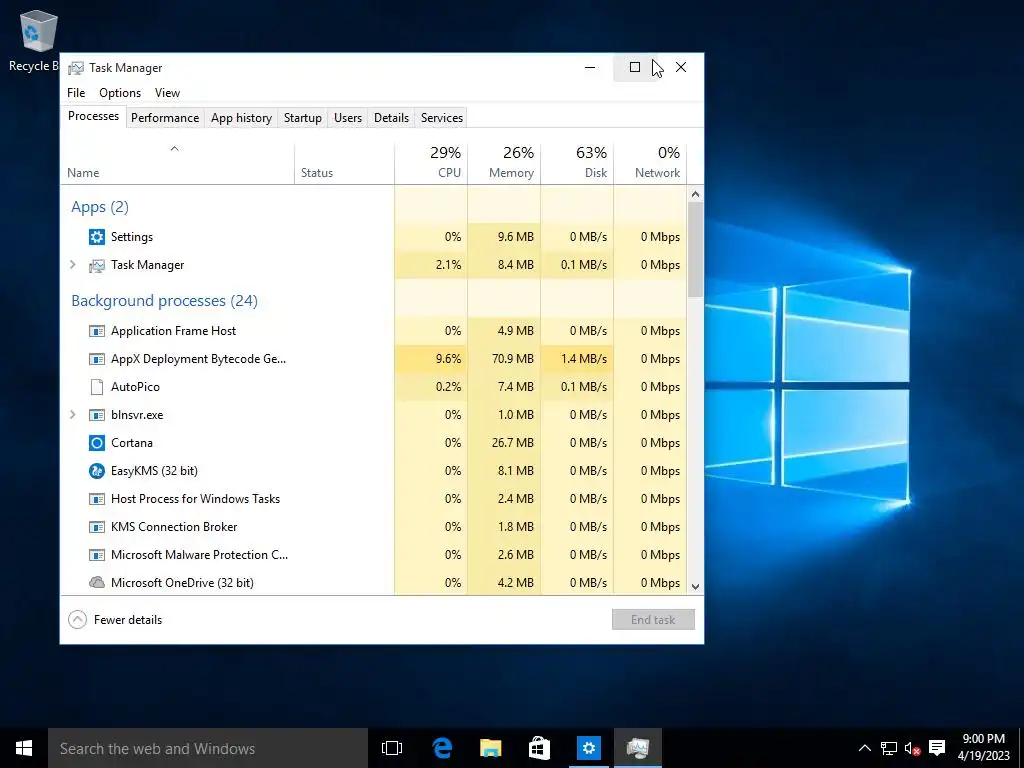The height and width of the screenshot is (768, 1024).
Task: Select the Cortana circle icon
Action: [97, 443]
